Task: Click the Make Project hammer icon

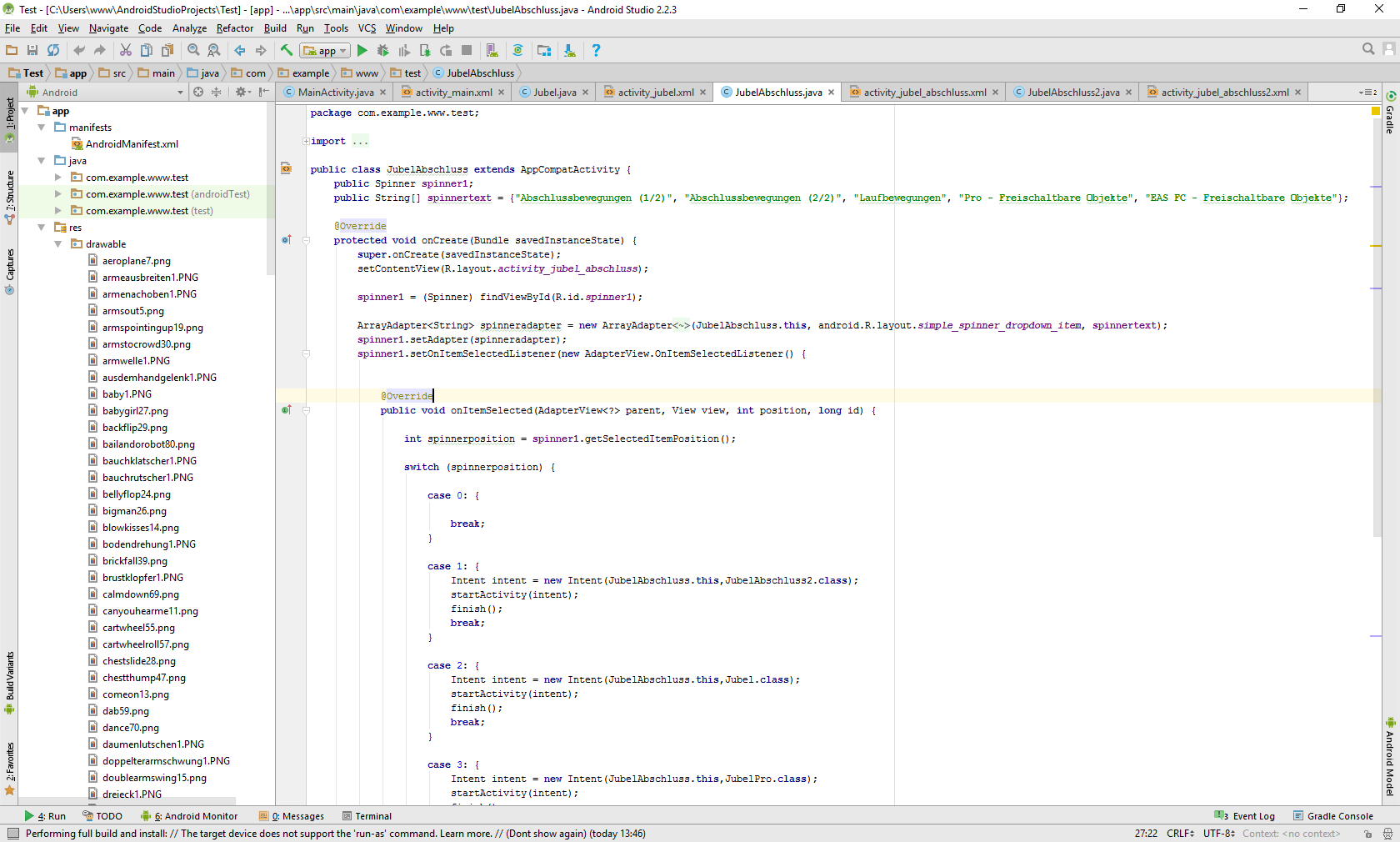Action: point(287,51)
